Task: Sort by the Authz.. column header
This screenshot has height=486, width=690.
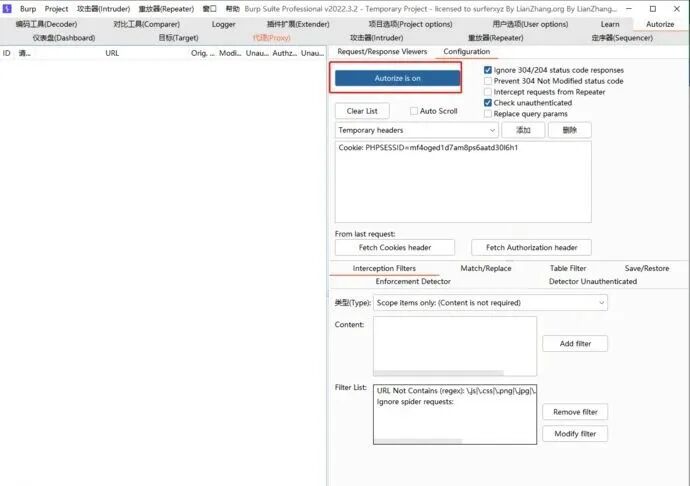Action: coord(284,53)
